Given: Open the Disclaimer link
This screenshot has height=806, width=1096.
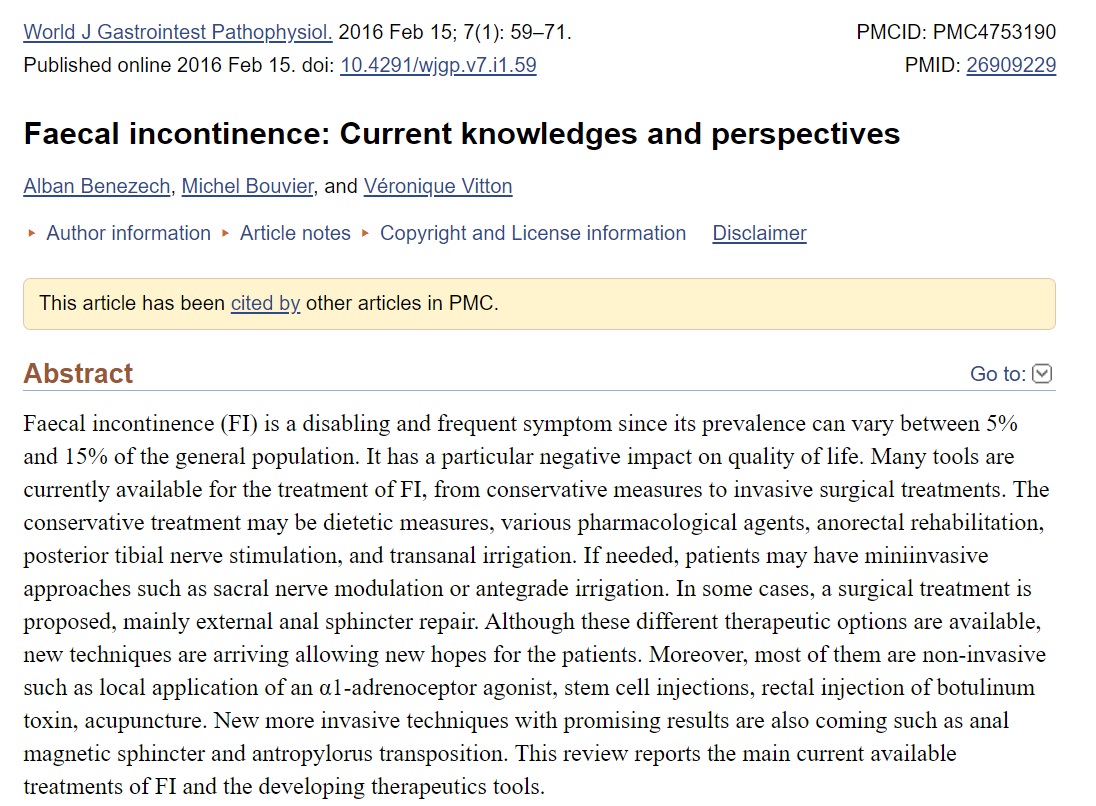Looking at the screenshot, I should coord(759,233).
